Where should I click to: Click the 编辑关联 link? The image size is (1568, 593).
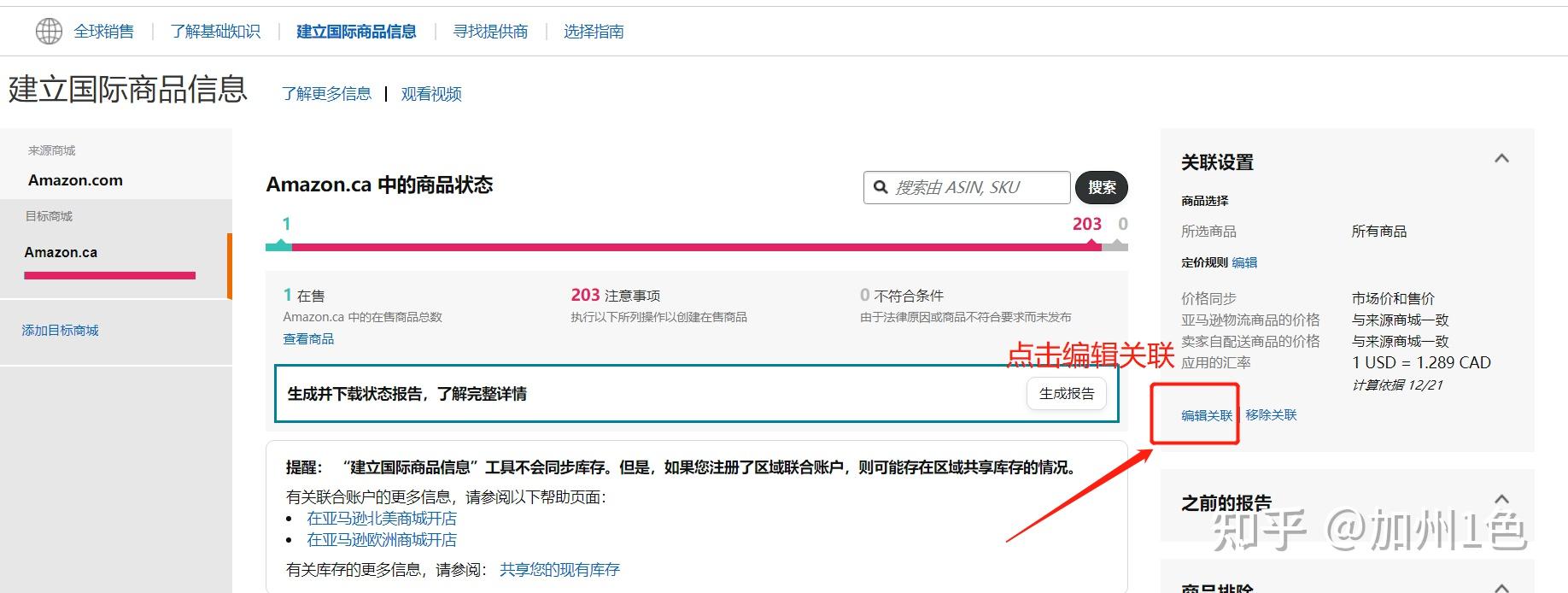tap(1207, 415)
